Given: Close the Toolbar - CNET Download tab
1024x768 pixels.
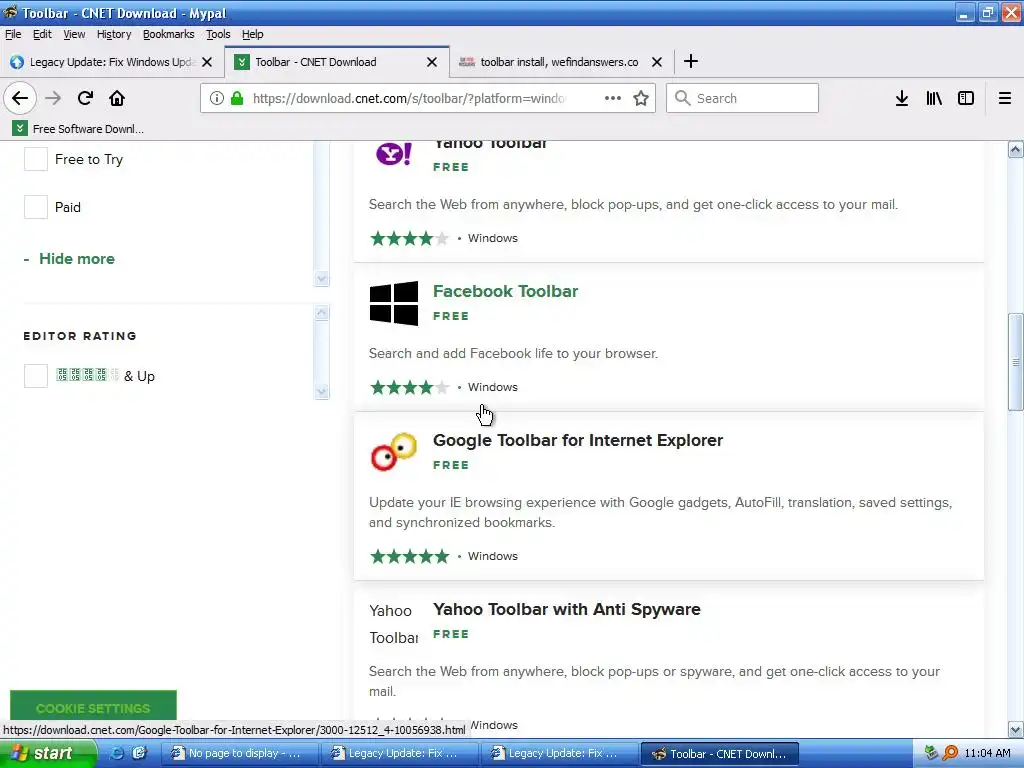Looking at the screenshot, I should 432,62.
